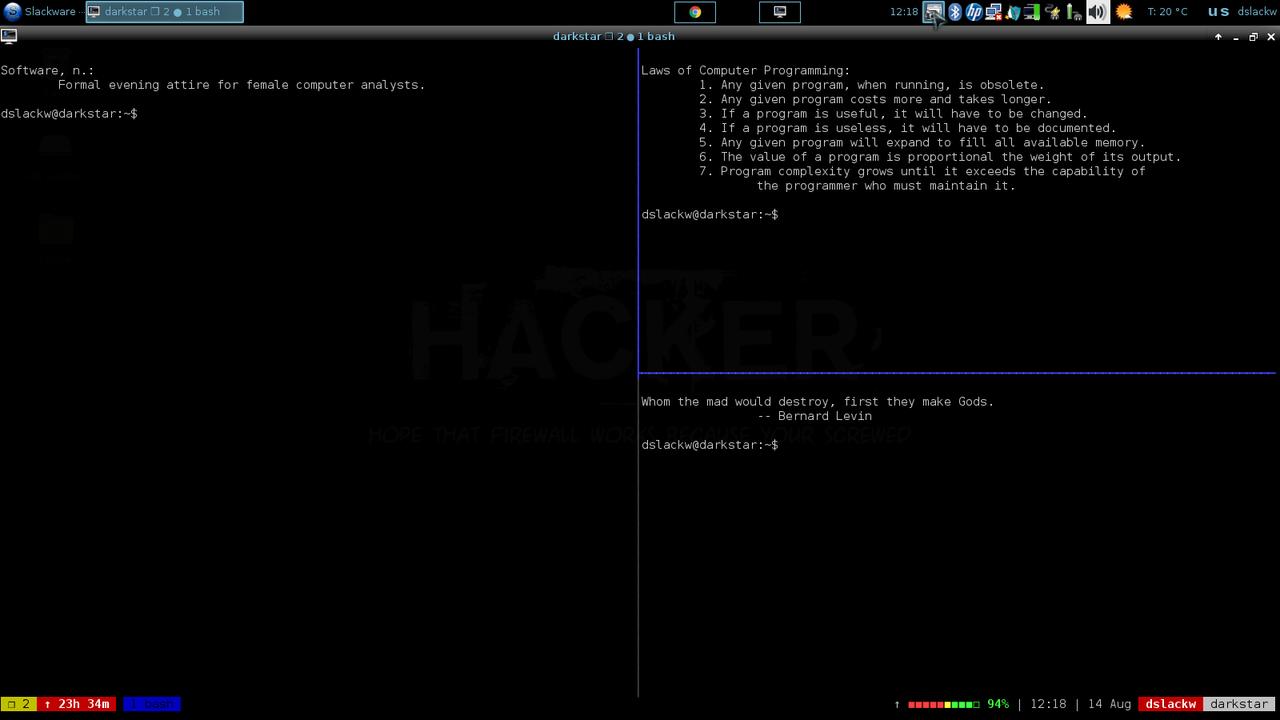Click the status bar time '12:18'
This screenshot has height=720, width=1280.
[1048, 704]
